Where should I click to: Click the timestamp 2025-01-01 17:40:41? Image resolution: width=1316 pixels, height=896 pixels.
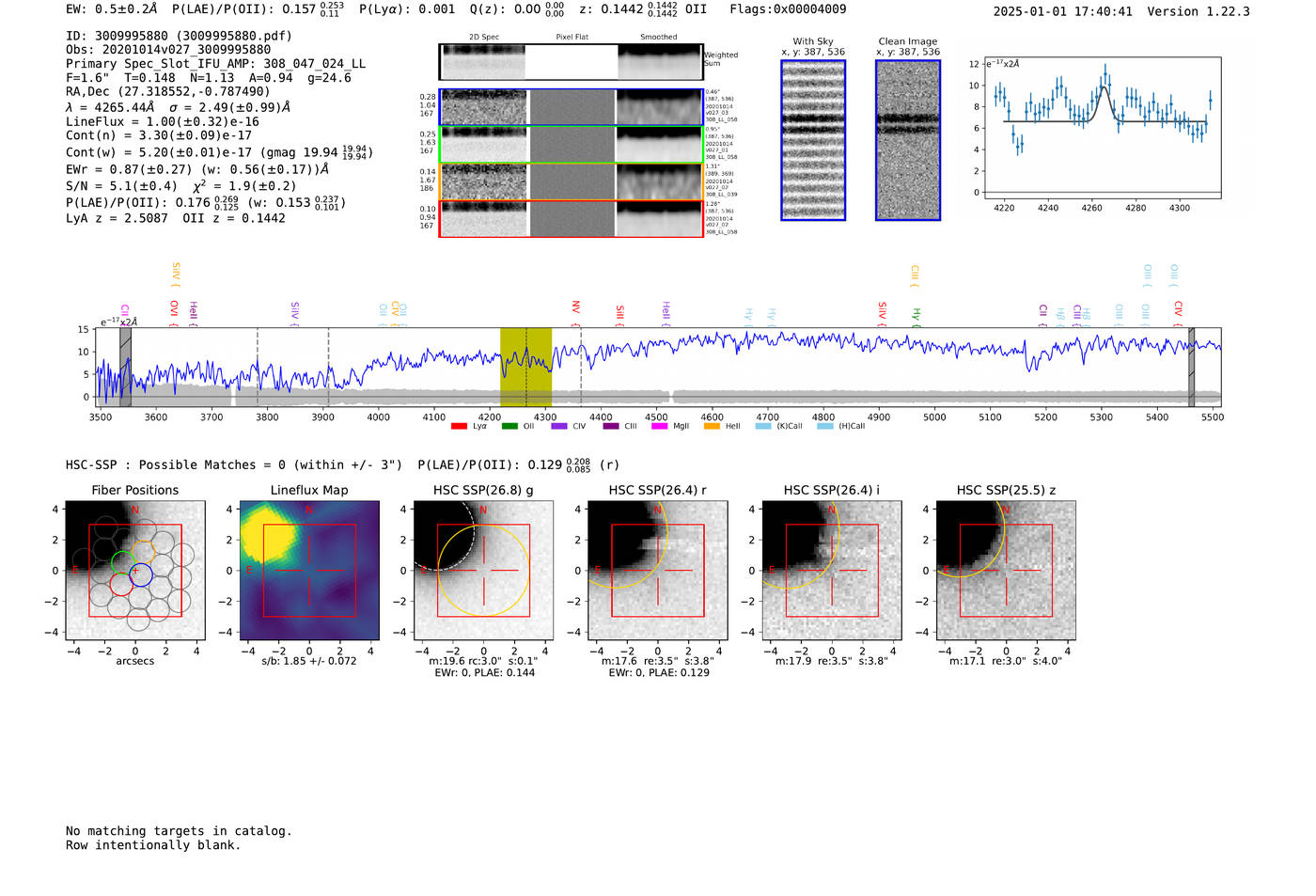pyautogui.click(x=1063, y=11)
